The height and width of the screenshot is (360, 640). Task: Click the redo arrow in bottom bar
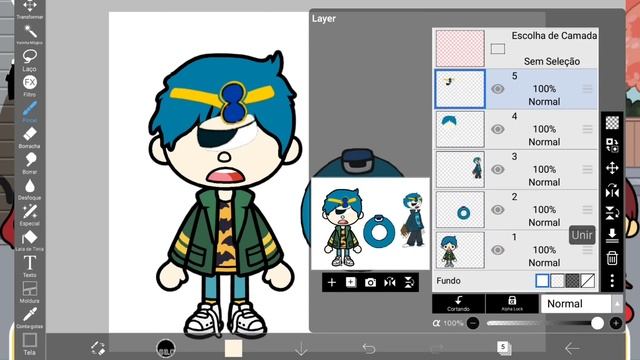pos(436,349)
